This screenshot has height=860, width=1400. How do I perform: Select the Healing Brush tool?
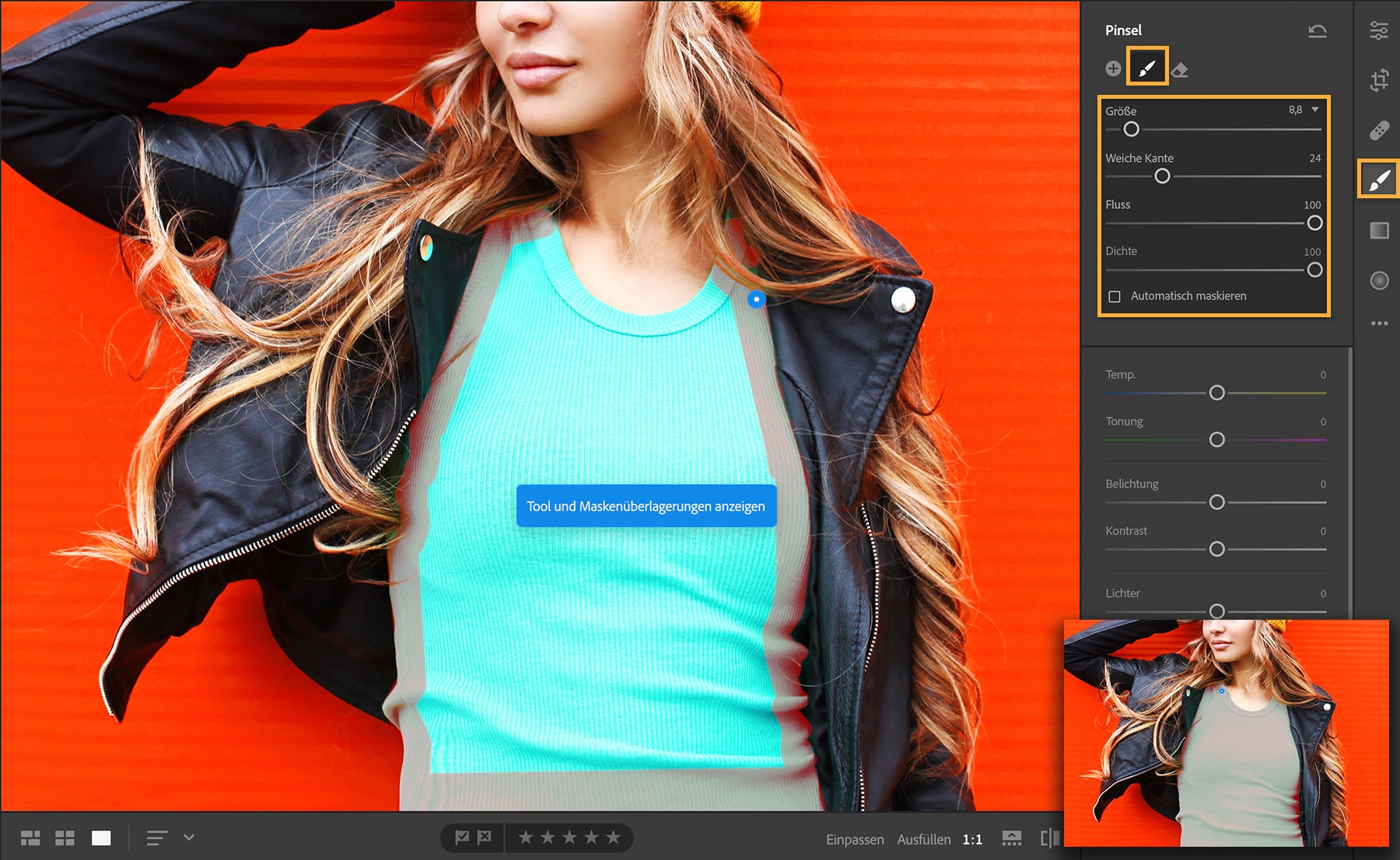click(x=1379, y=131)
